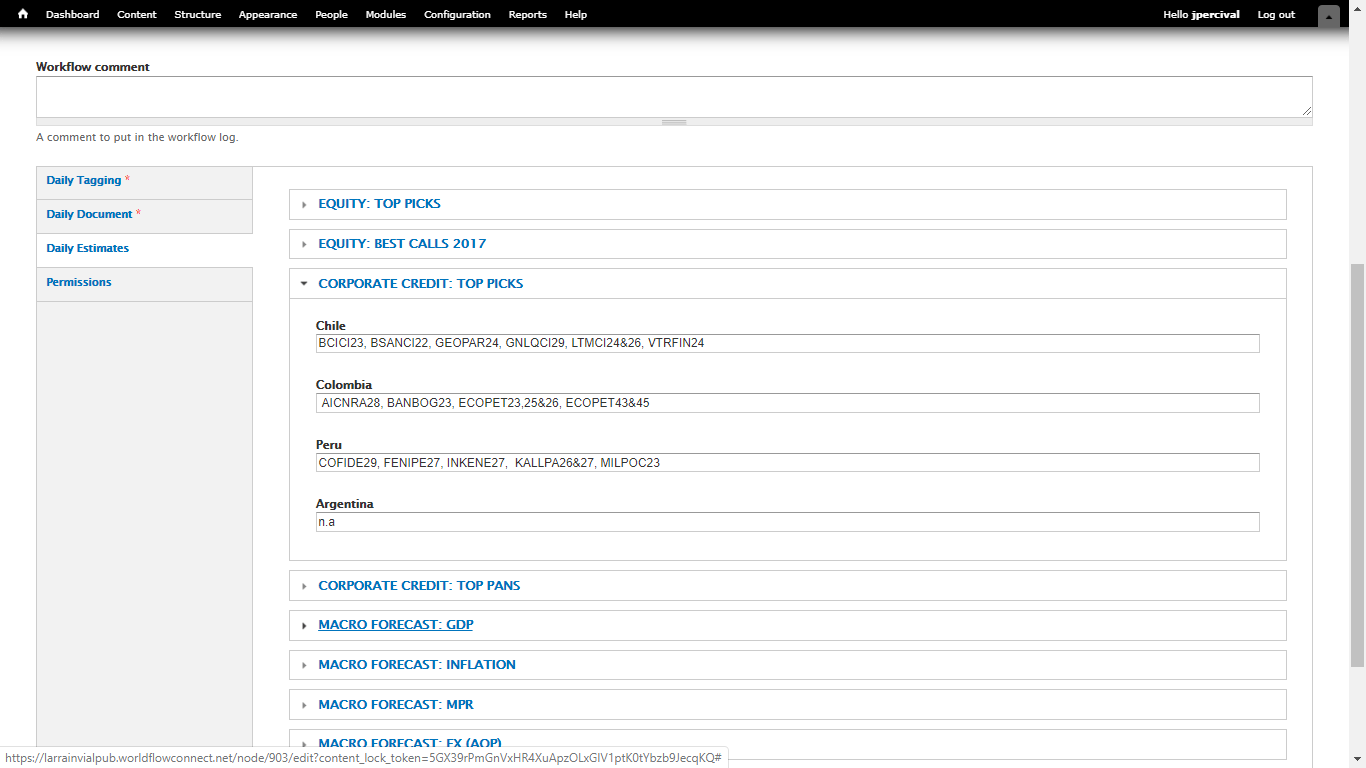Collapse CORPORATE CREDIT: TOP PICKS section

[420, 284]
